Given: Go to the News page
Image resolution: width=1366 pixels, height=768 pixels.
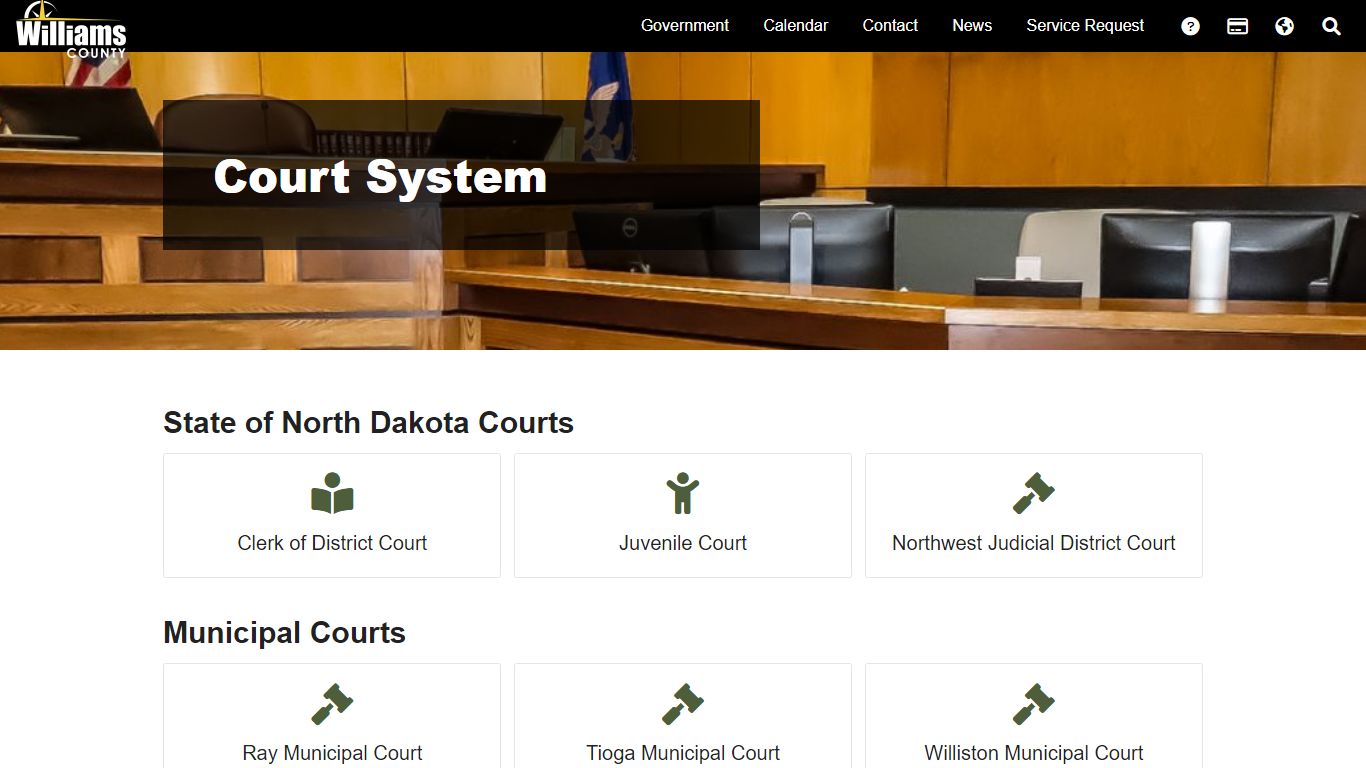Looking at the screenshot, I should [x=972, y=26].
